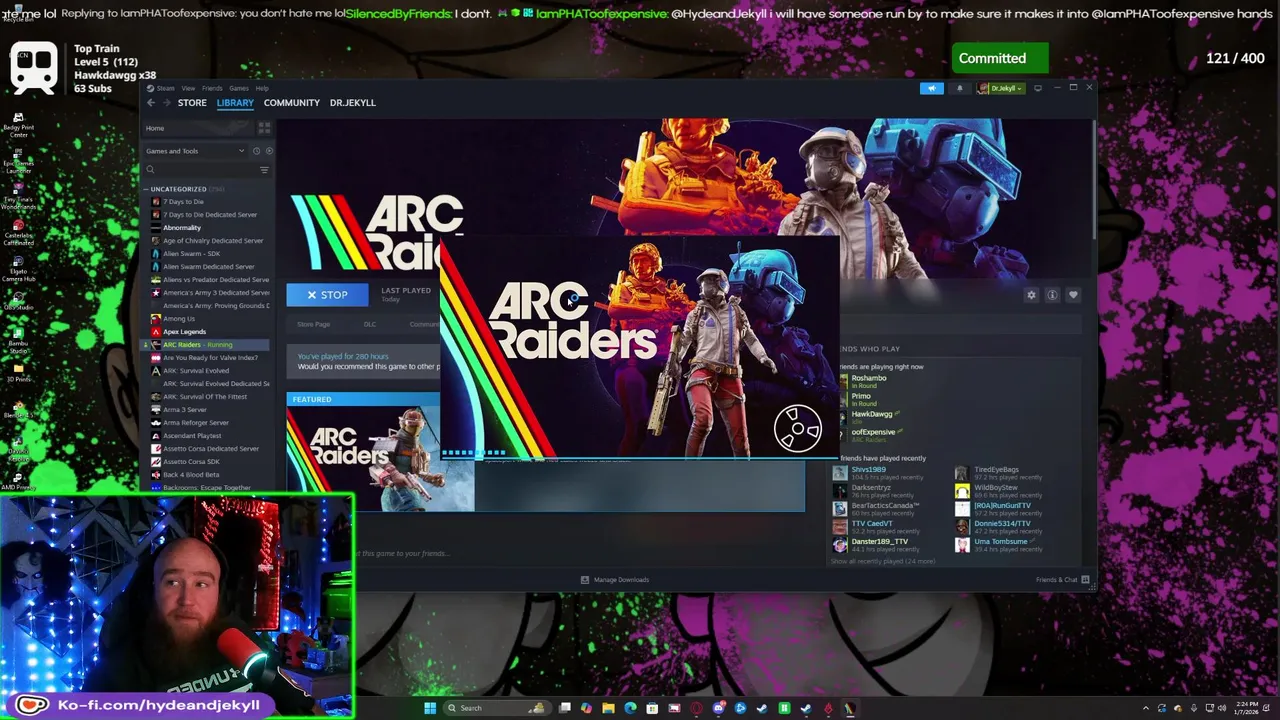Open ARC Raiders DLC link
Viewport: 1280px width, 720px height.
pyautogui.click(x=370, y=324)
